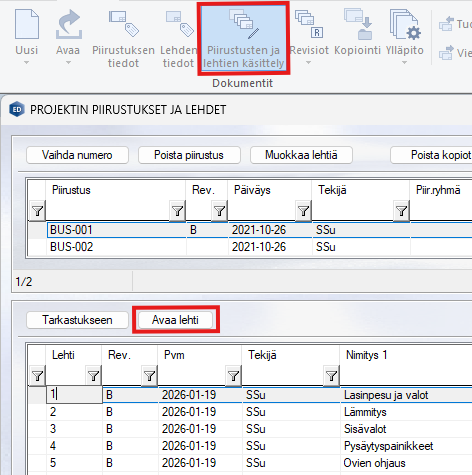
Task: Open Lehden tiedot sheet info
Action: pos(178,37)
